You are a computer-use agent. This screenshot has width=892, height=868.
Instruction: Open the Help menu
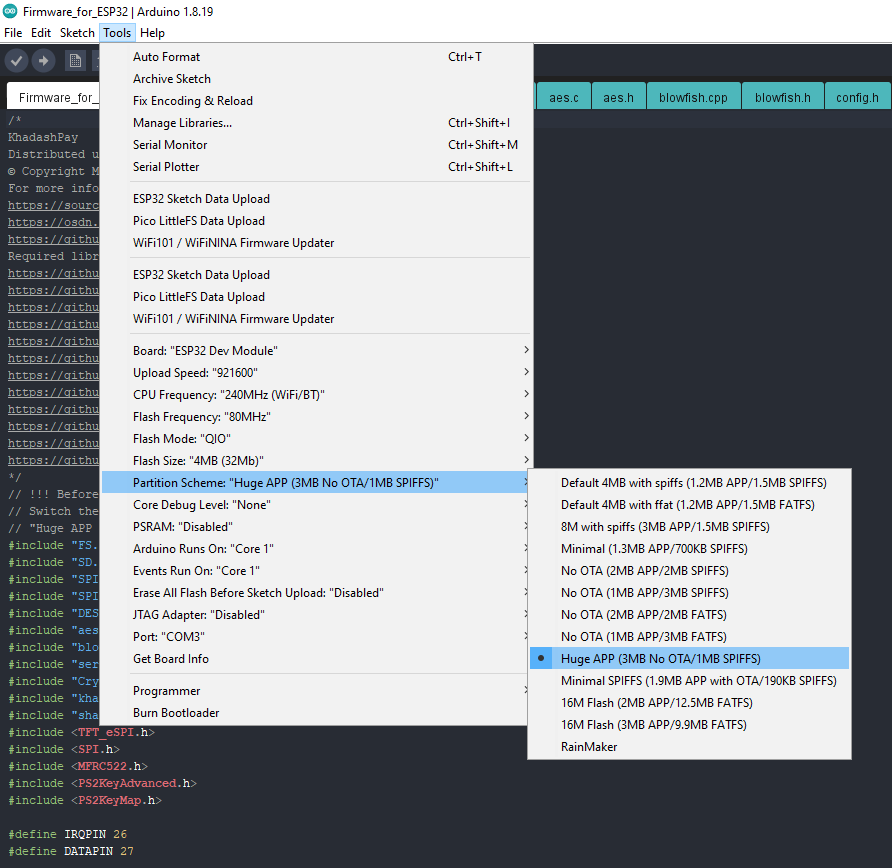tap(152, 33)
